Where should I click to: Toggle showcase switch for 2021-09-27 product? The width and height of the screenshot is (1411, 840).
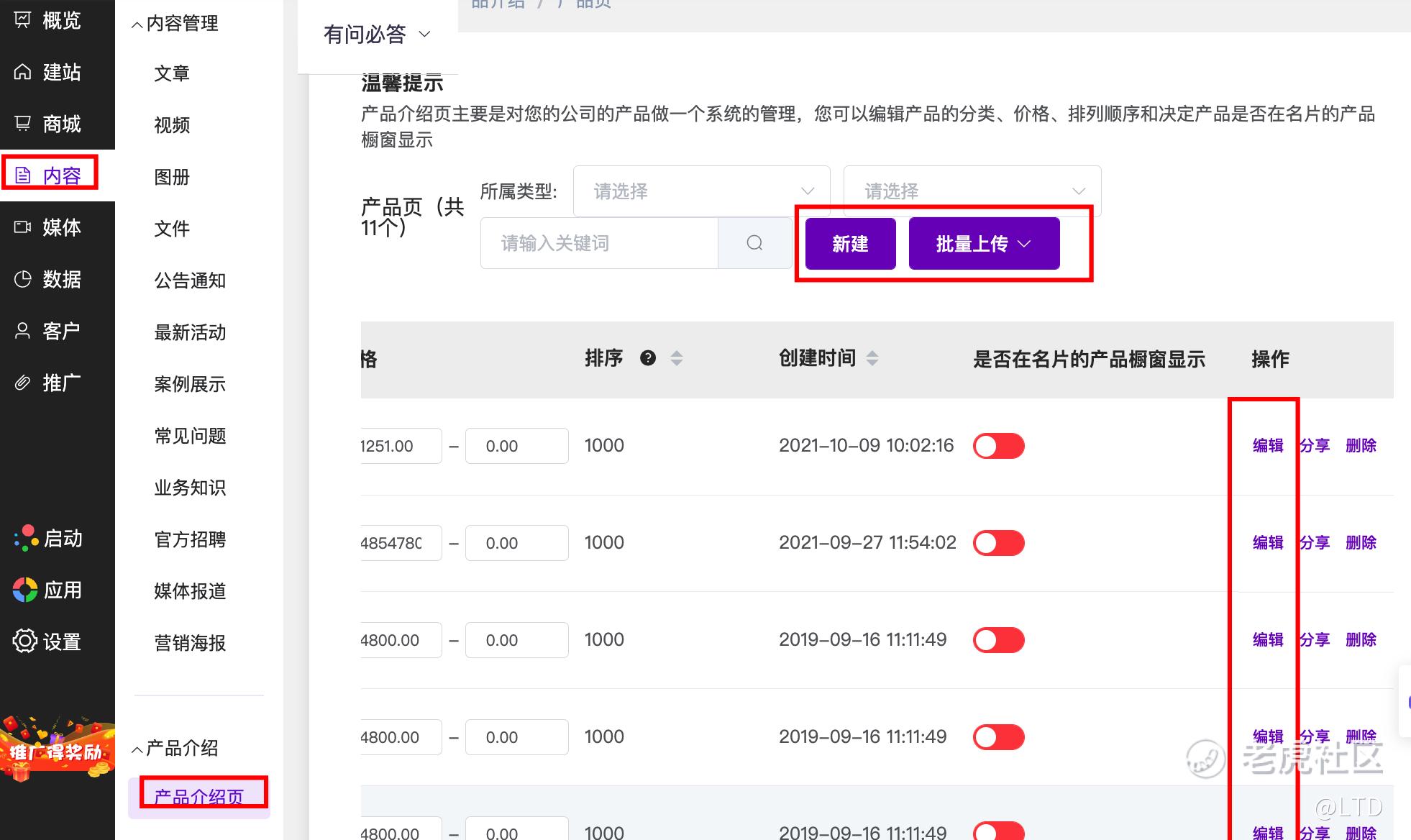pyautogui.click(x=998, y=543)
